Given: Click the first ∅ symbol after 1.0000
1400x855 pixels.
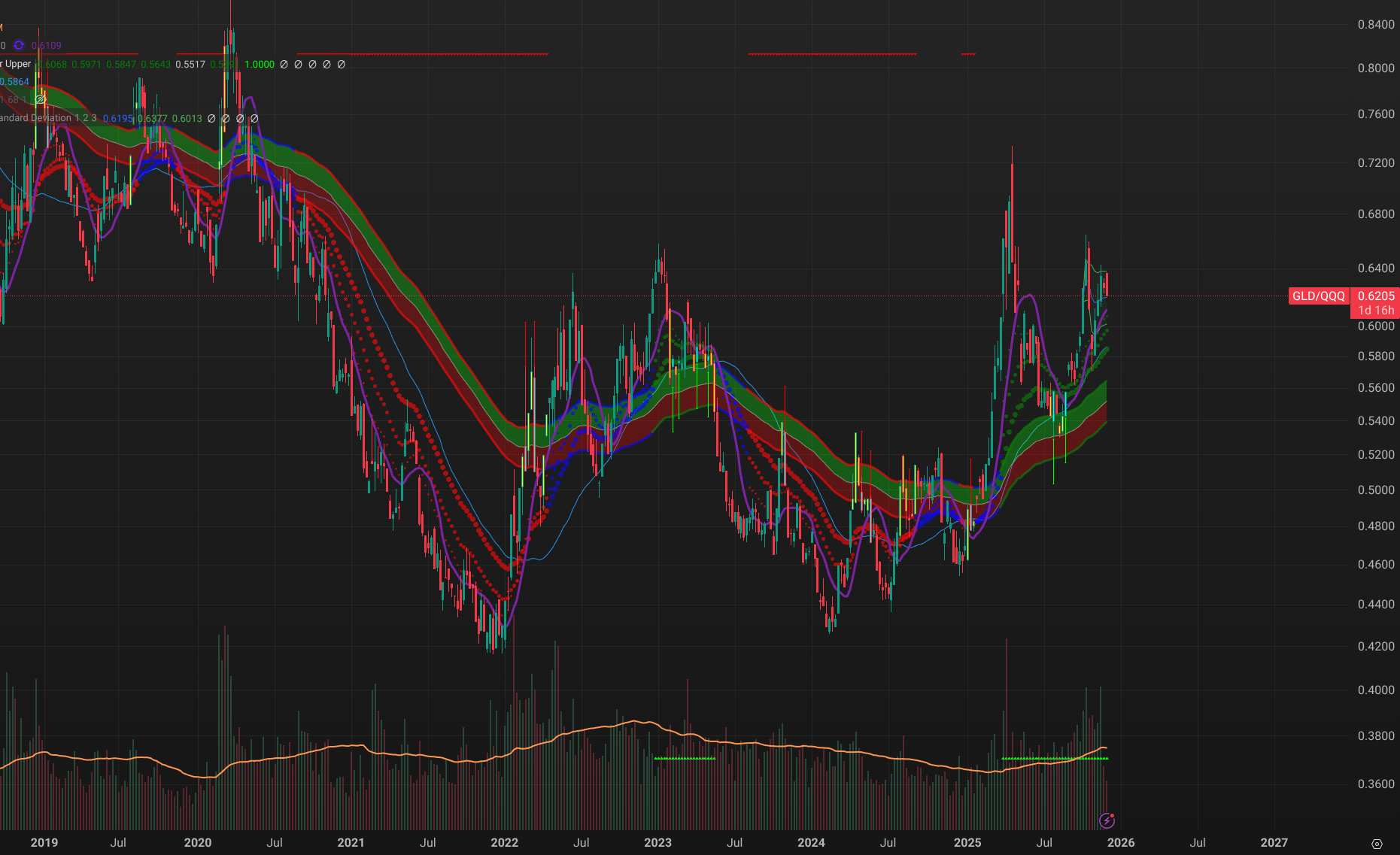Looking at the screenshot, I should point(284,65).
